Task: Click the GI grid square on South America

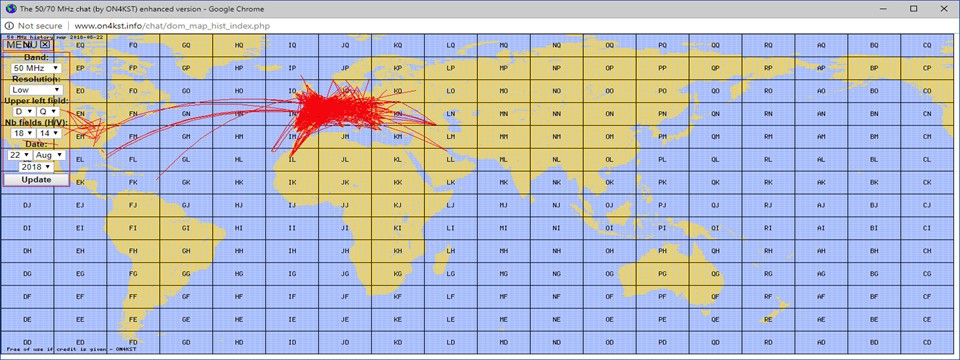Action: tap(186, 228)
